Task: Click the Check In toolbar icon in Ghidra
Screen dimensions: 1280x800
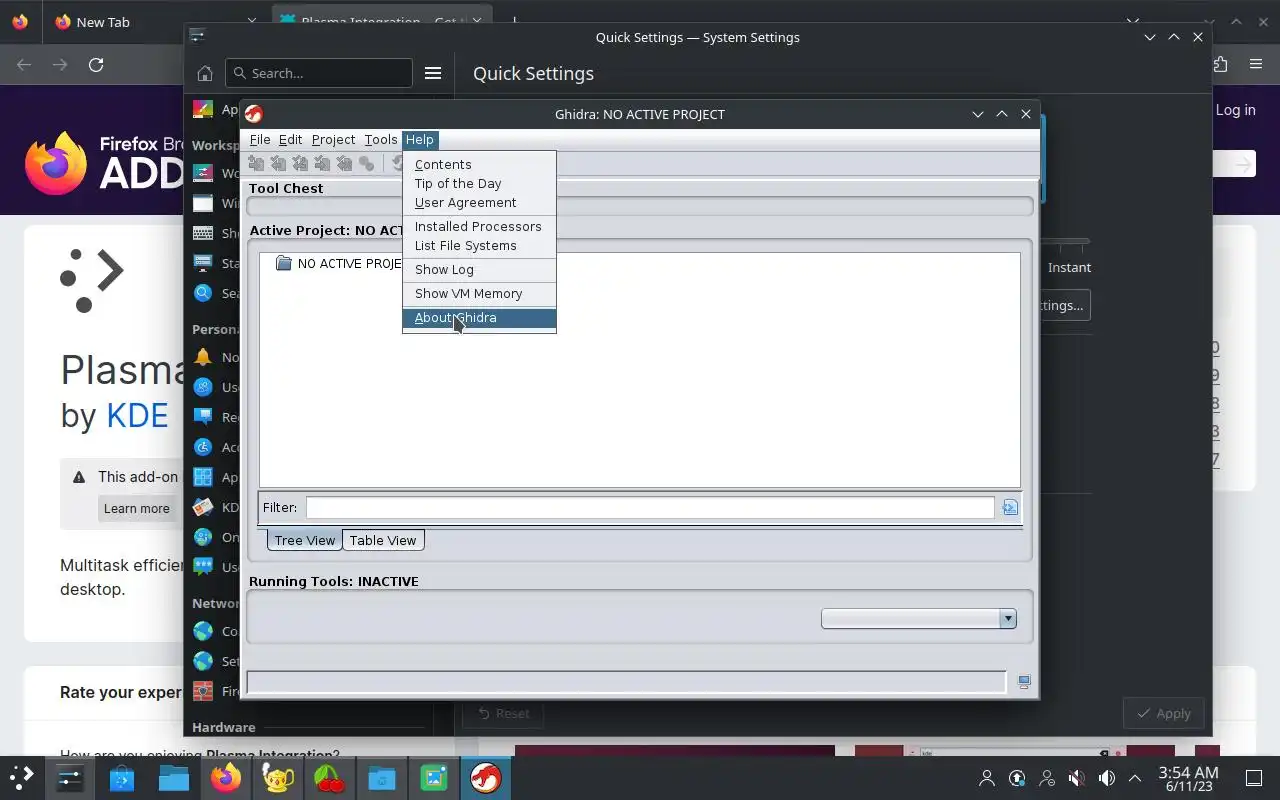Action: tap(323, 163)
